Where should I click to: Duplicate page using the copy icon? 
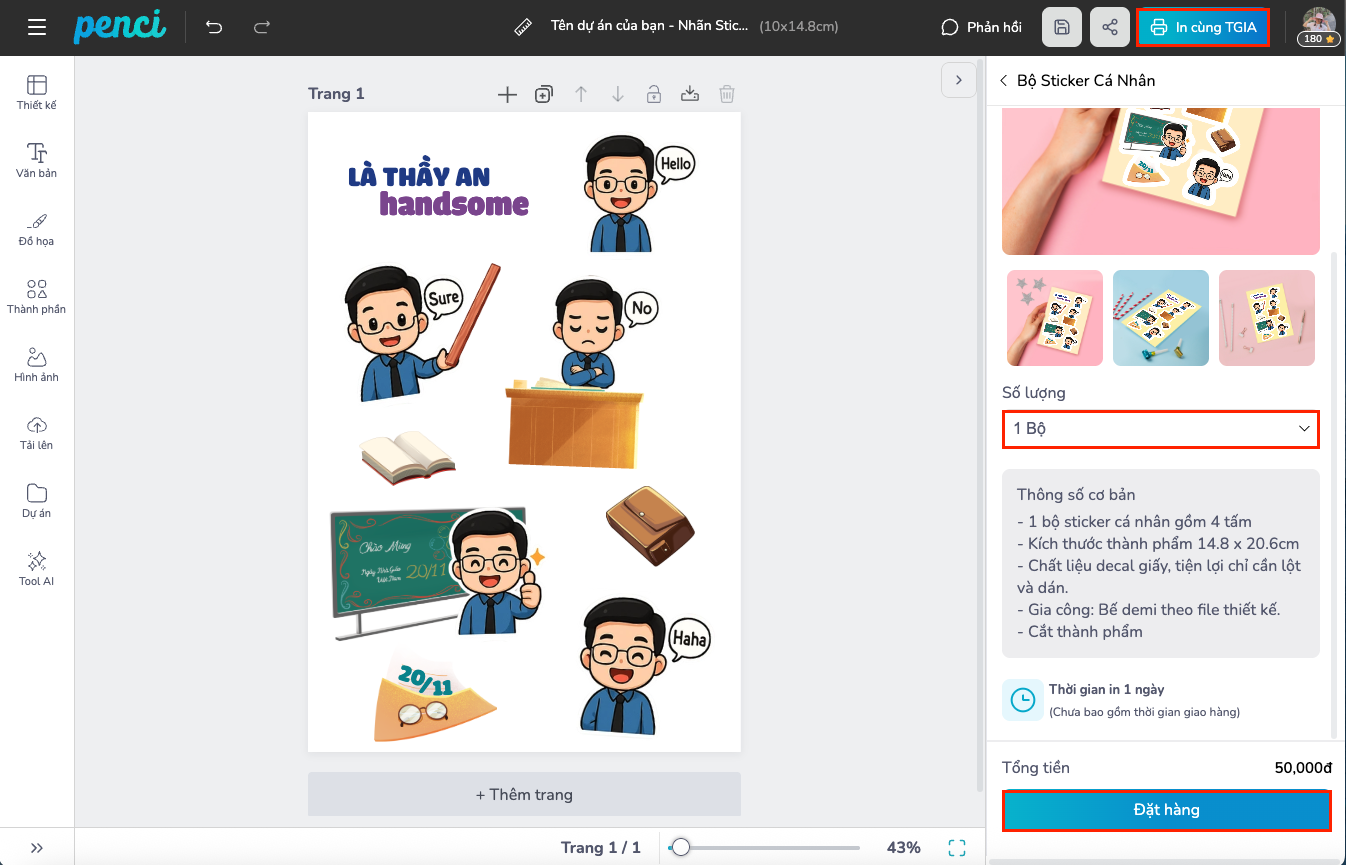(543, 94)
